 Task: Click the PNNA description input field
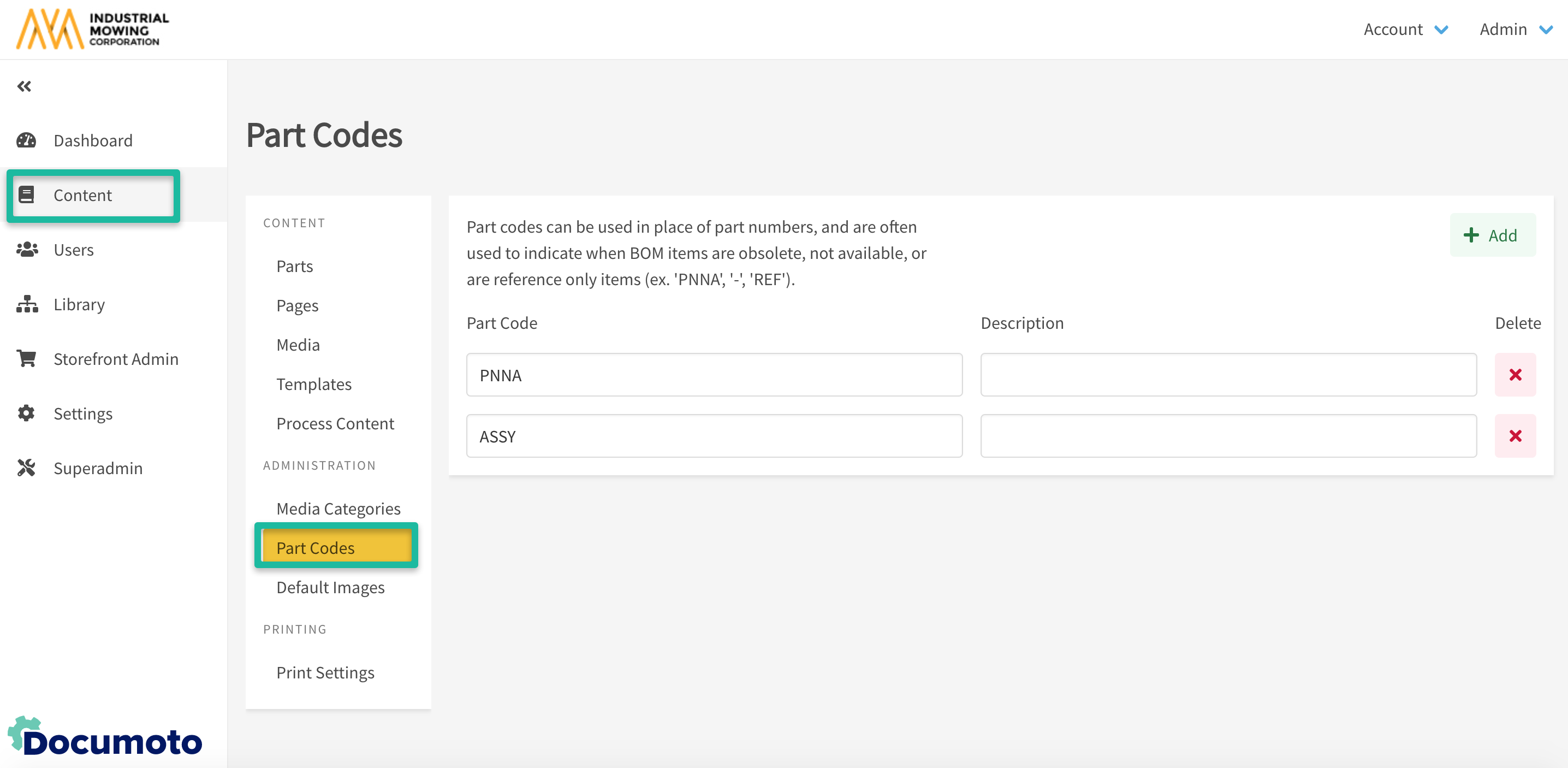1228,375
